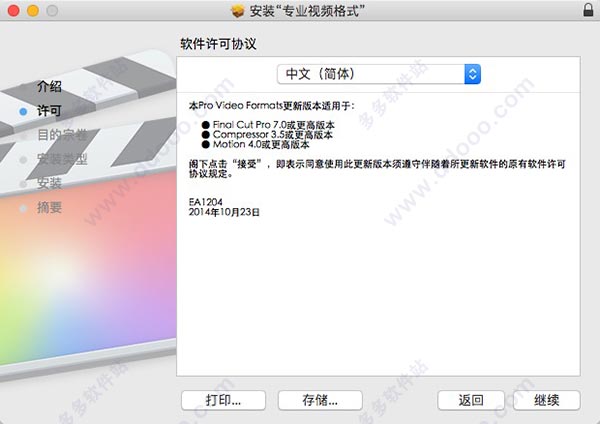The image size is (600, 424).
Task: Click the blue bullet beside 许可
Action: coord(23,111)
